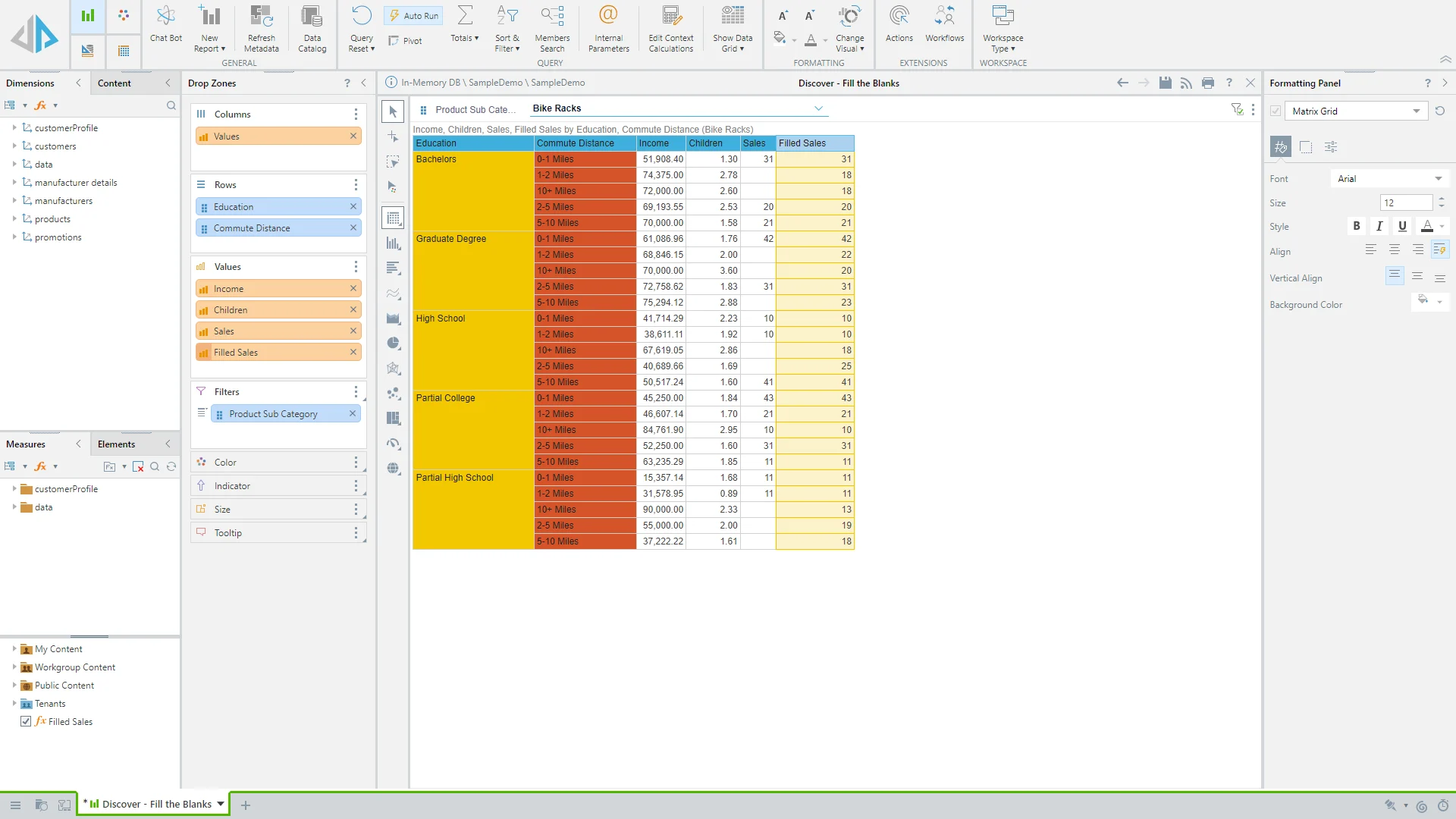Toggle the Filled Sales checkbox
Screen dimensions: 1456x819
click(26, 721)
